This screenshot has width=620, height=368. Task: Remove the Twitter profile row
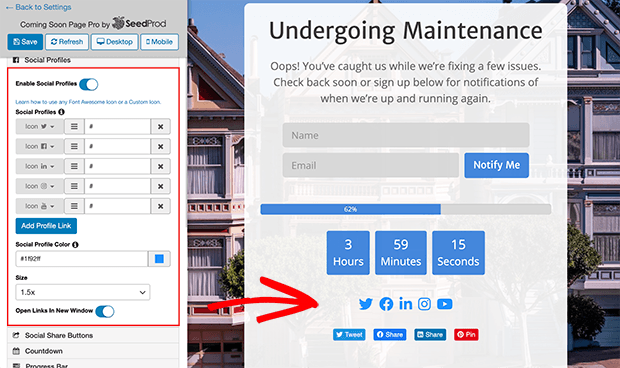[x=161, y=126]
